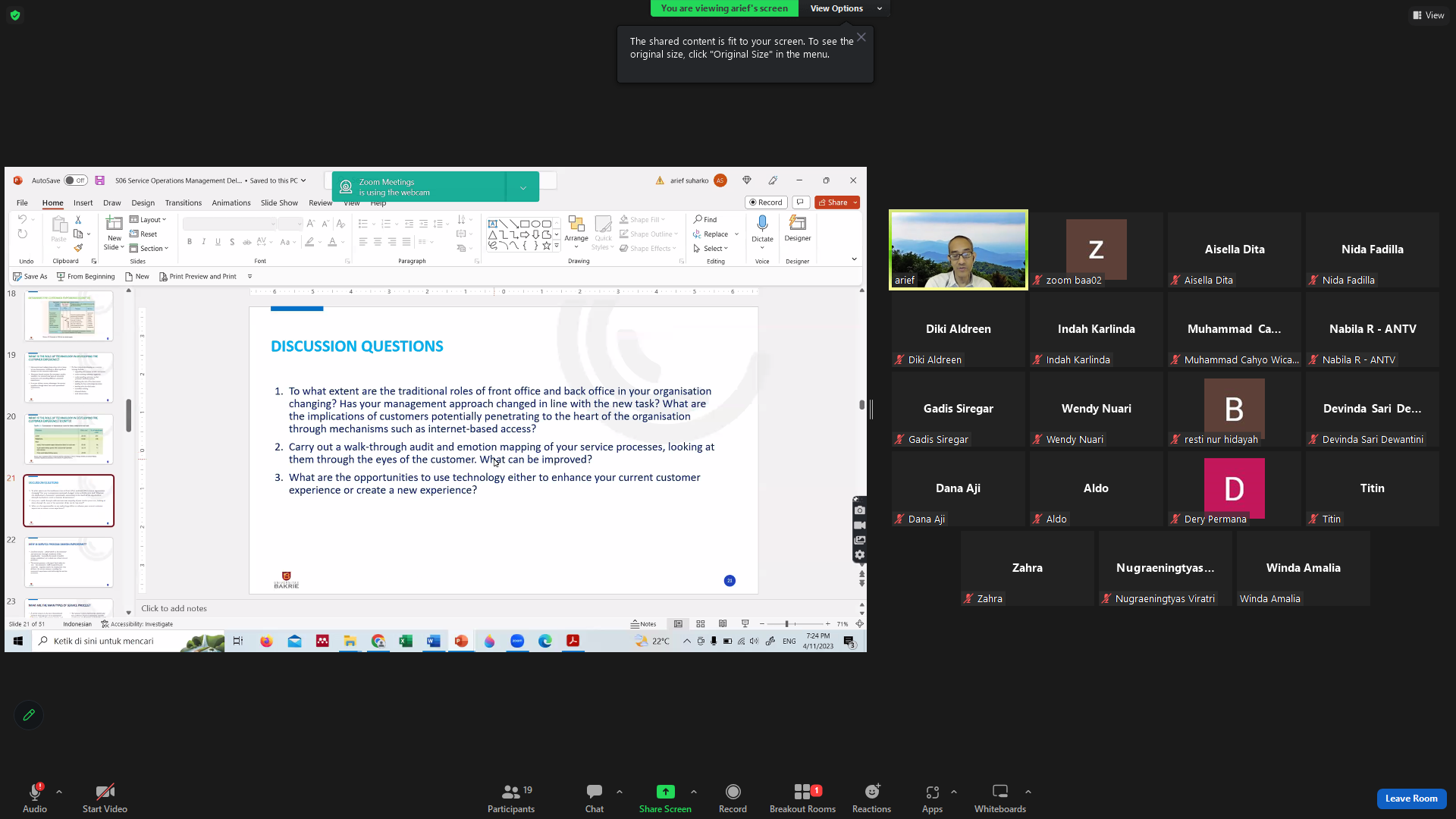Open the Transitions tab
The height and width of the screenshot is (819, 1456).
[x=184, y=203]
